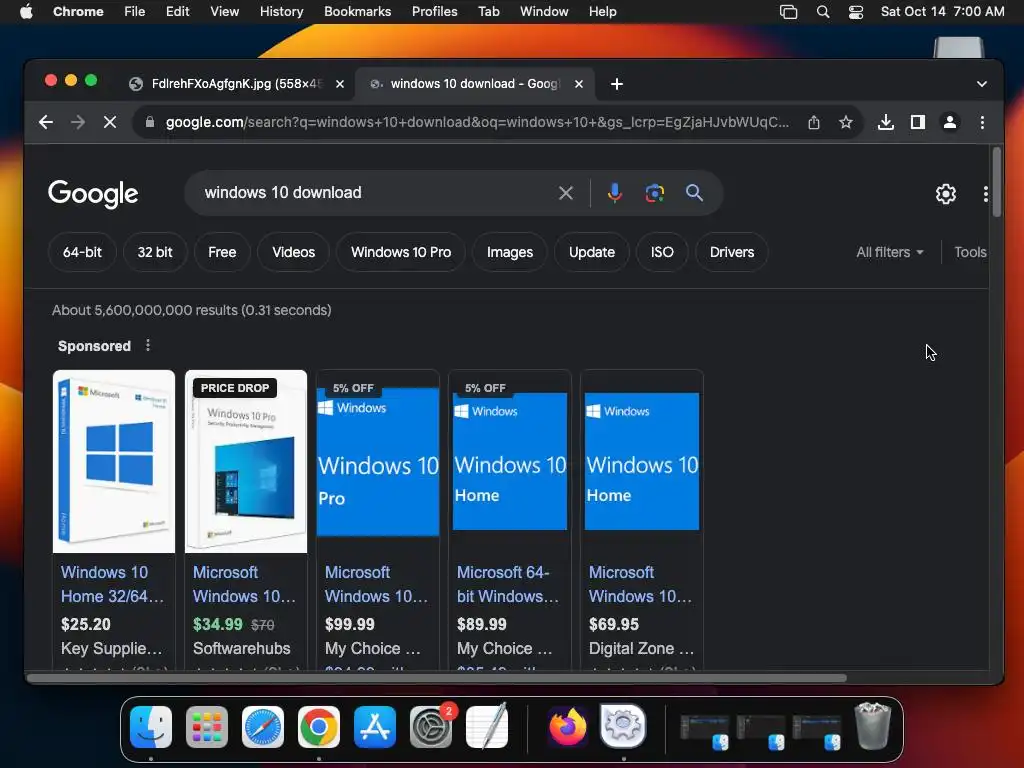Select the Drivers filter chip

click(731, 252)
